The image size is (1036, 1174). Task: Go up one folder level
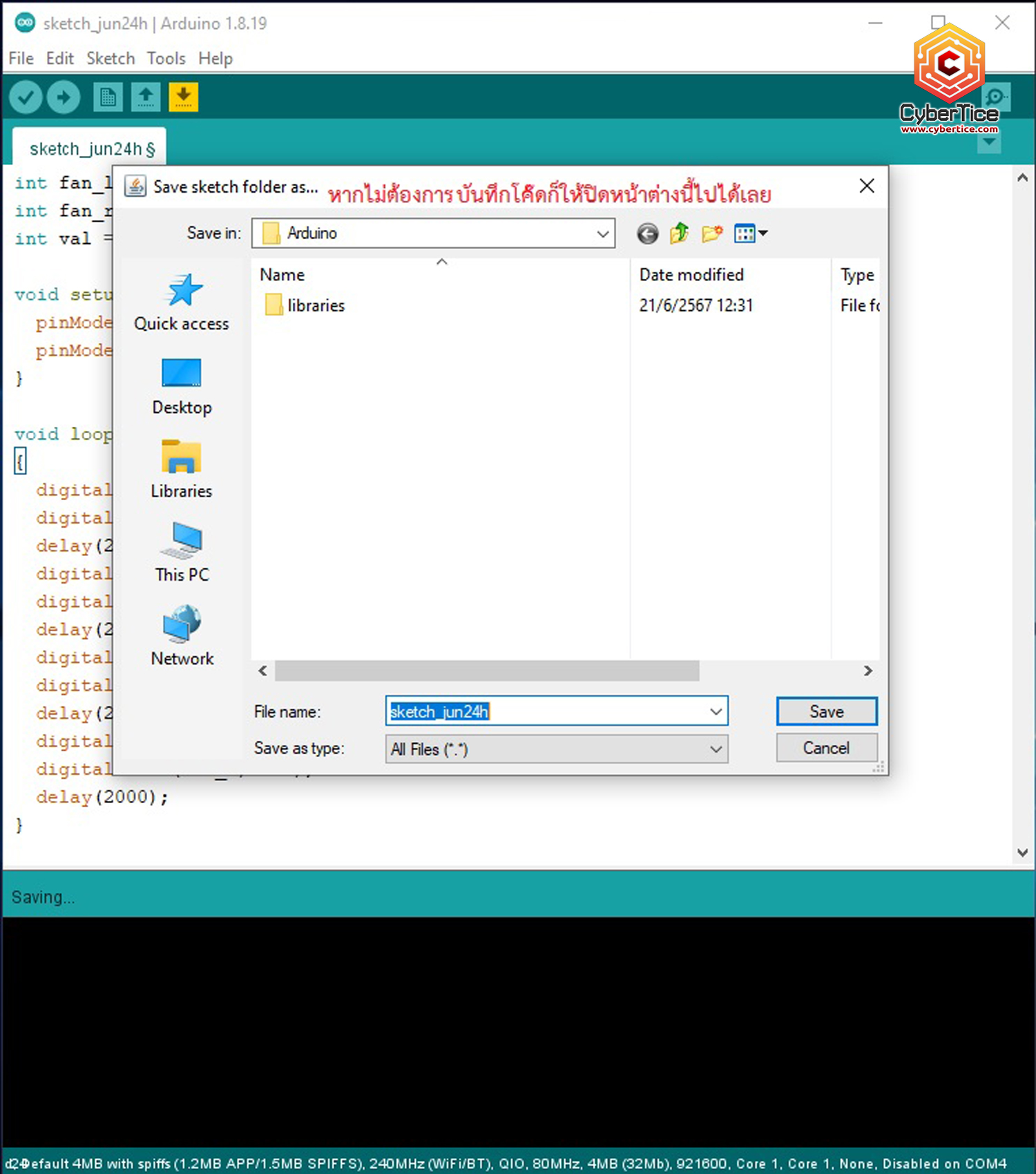tap(680, 234)
